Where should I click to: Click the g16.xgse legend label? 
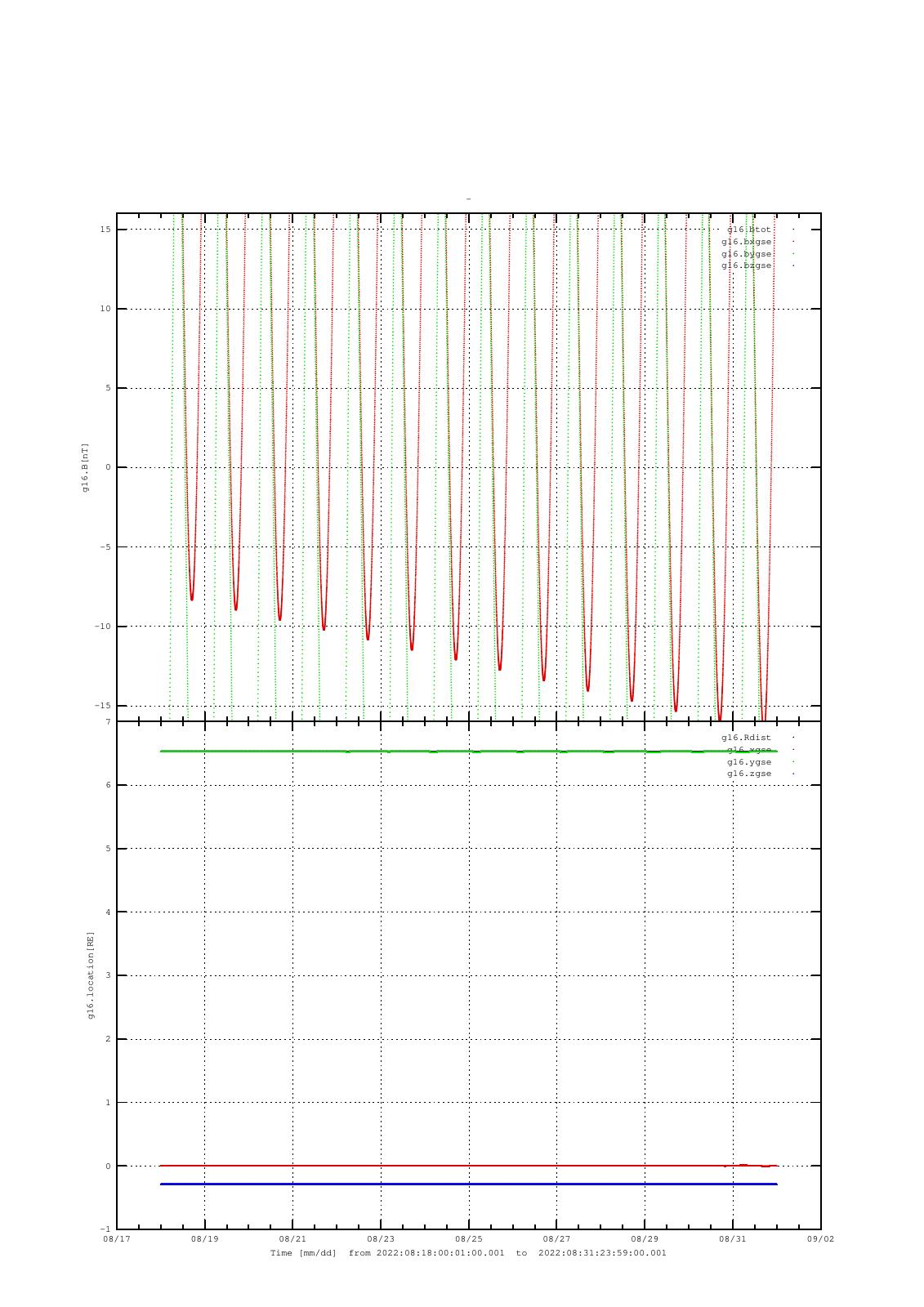748,750
